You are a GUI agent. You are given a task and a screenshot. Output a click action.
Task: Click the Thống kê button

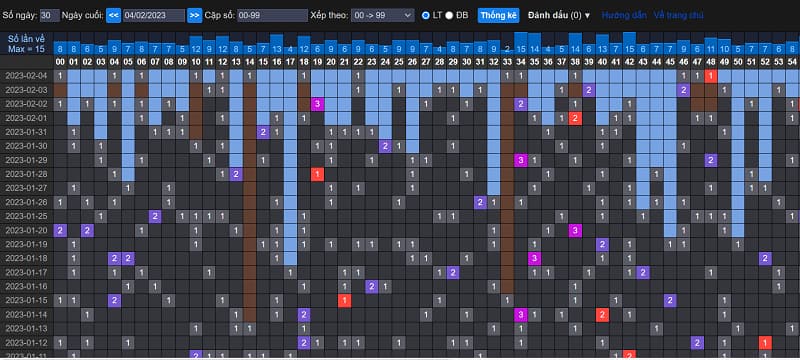(x=498, y=15)
